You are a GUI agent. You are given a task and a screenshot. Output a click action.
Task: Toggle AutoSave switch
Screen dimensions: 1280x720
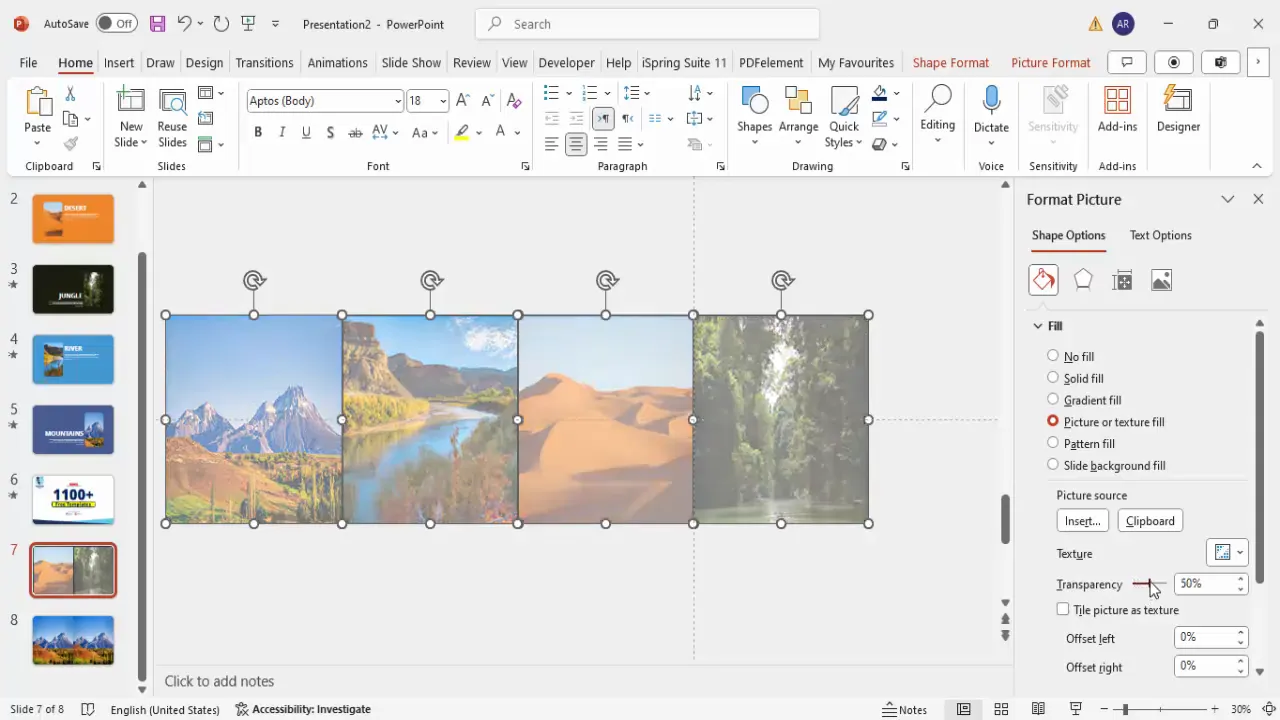[118, 23]
